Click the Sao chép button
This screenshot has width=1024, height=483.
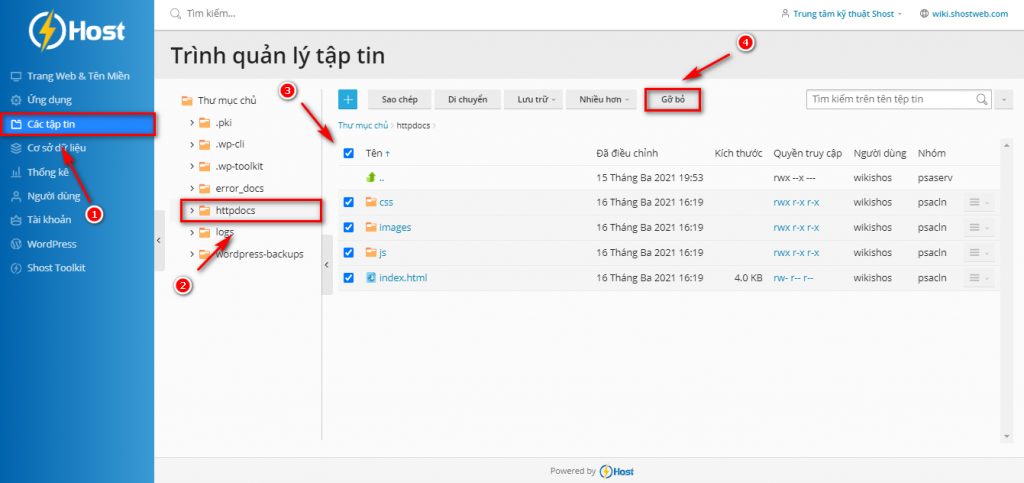400,100
